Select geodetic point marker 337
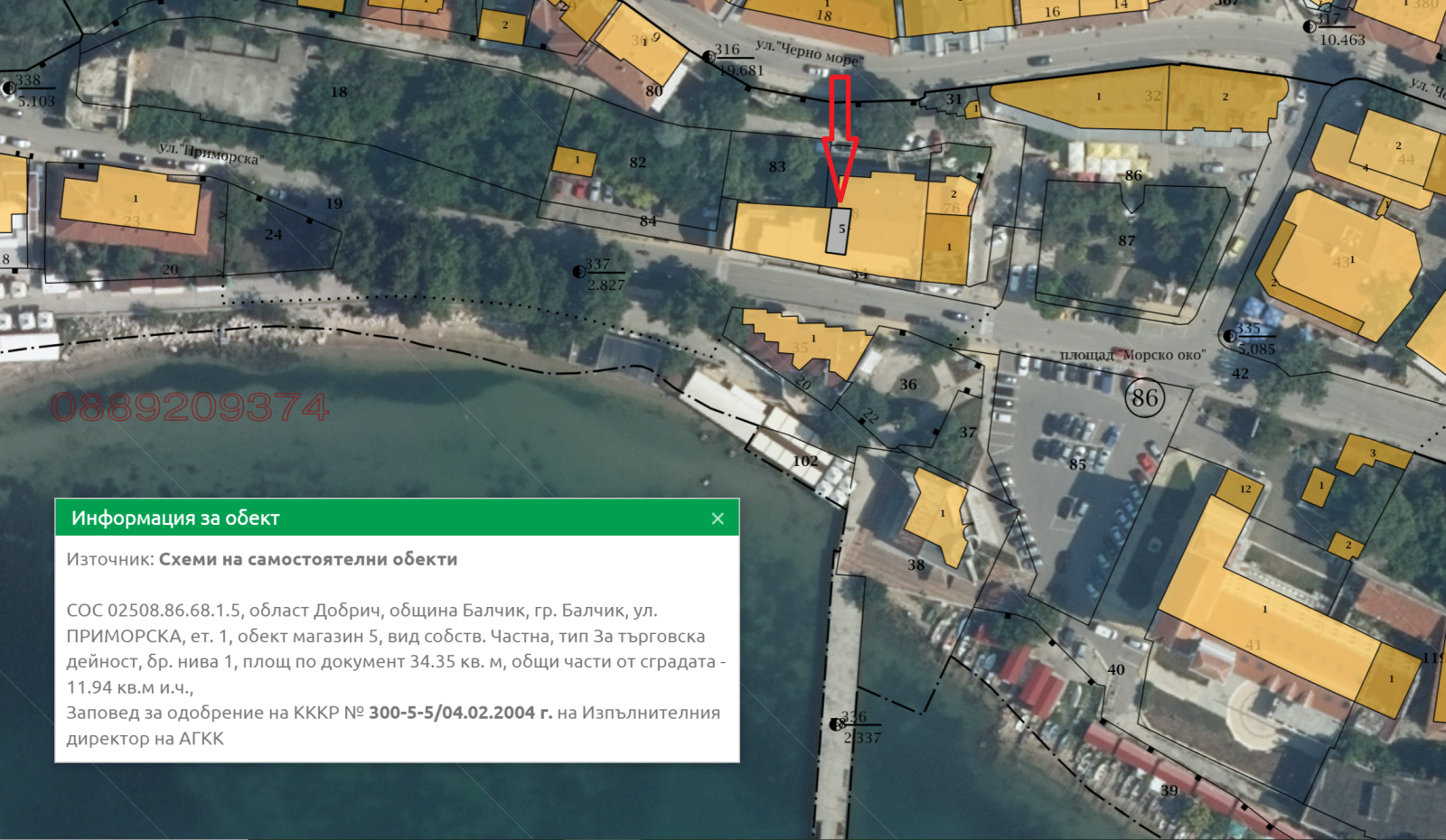 point(579,271)
